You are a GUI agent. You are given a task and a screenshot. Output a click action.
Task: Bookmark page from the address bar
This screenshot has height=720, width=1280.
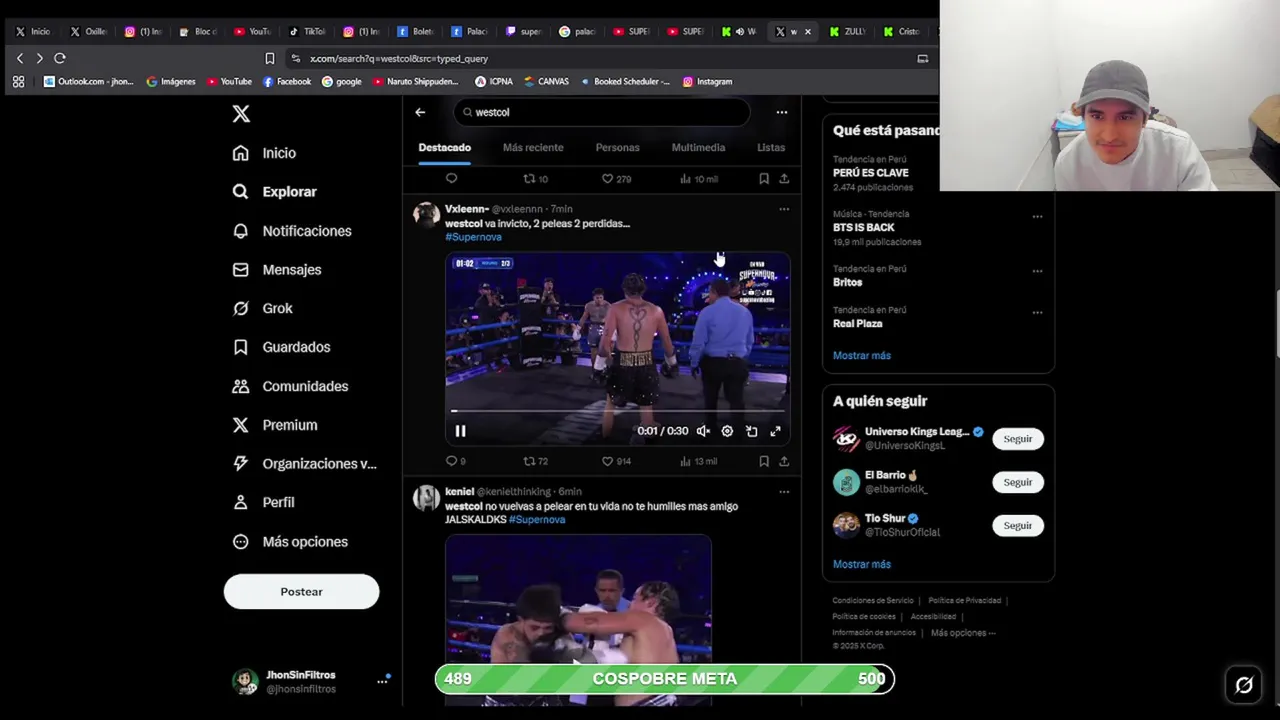(x=269, y=58)
